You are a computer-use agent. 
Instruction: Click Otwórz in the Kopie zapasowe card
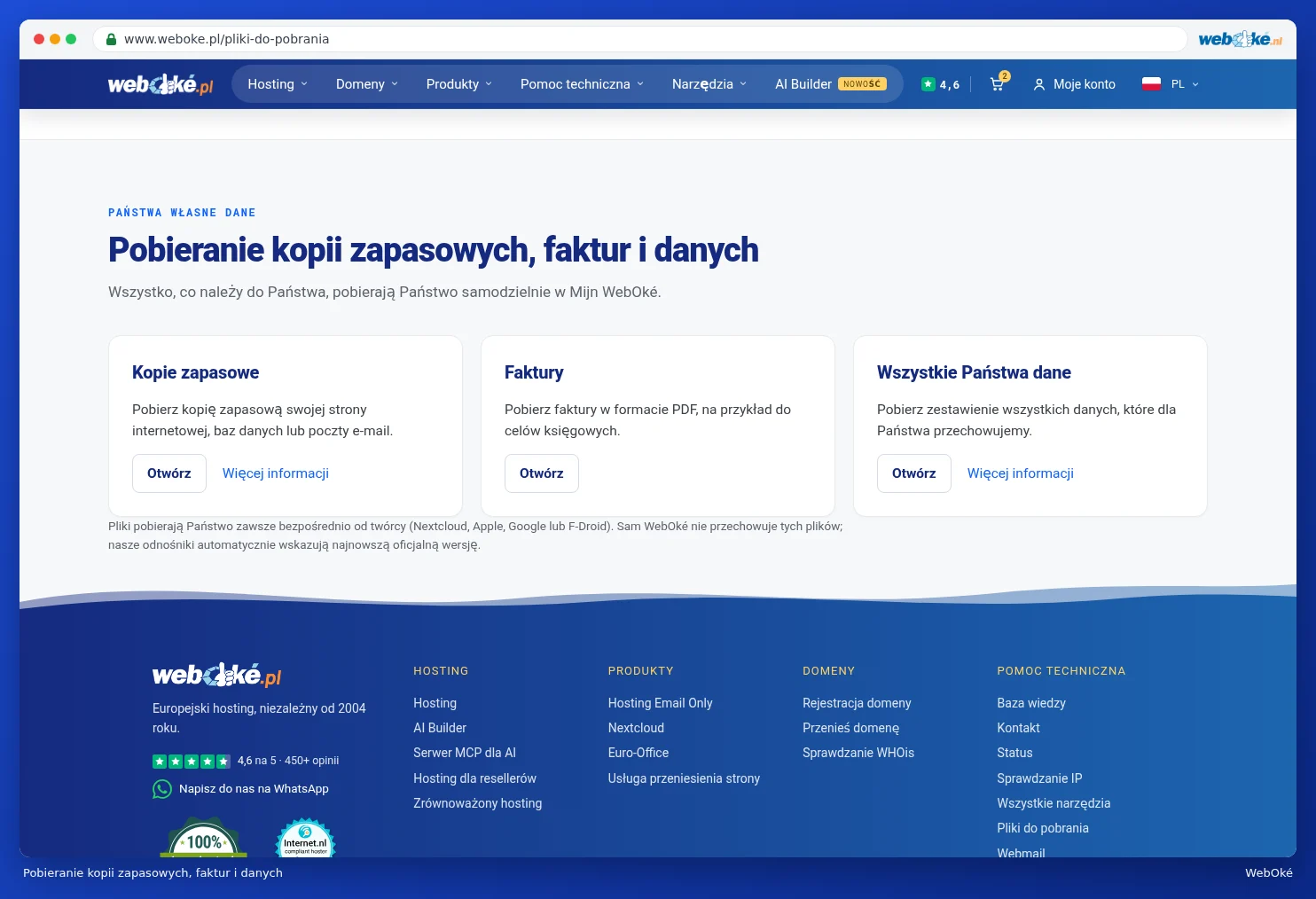click(x=169, y=473)
